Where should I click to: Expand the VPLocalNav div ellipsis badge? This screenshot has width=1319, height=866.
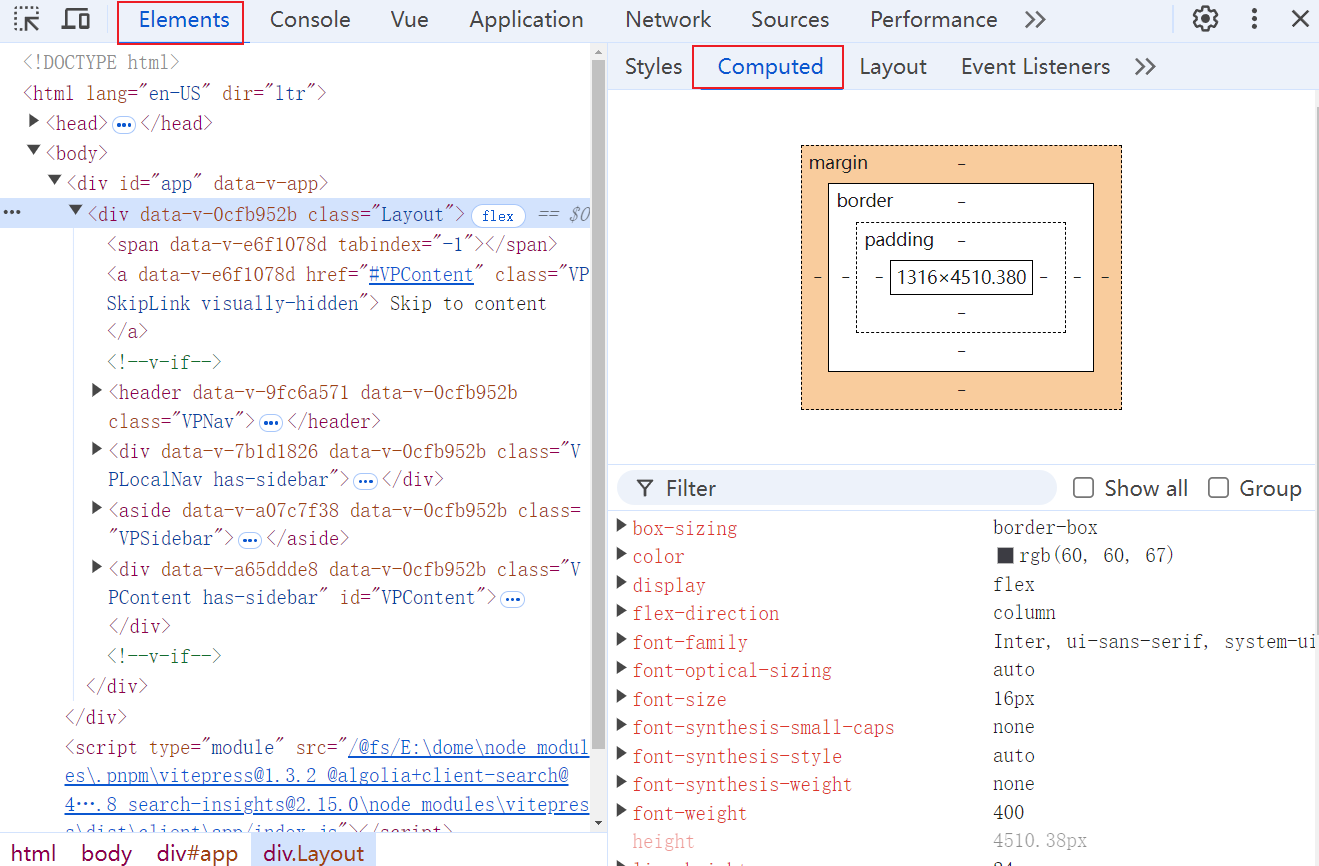pyautogui.click(x=365, y=481)
